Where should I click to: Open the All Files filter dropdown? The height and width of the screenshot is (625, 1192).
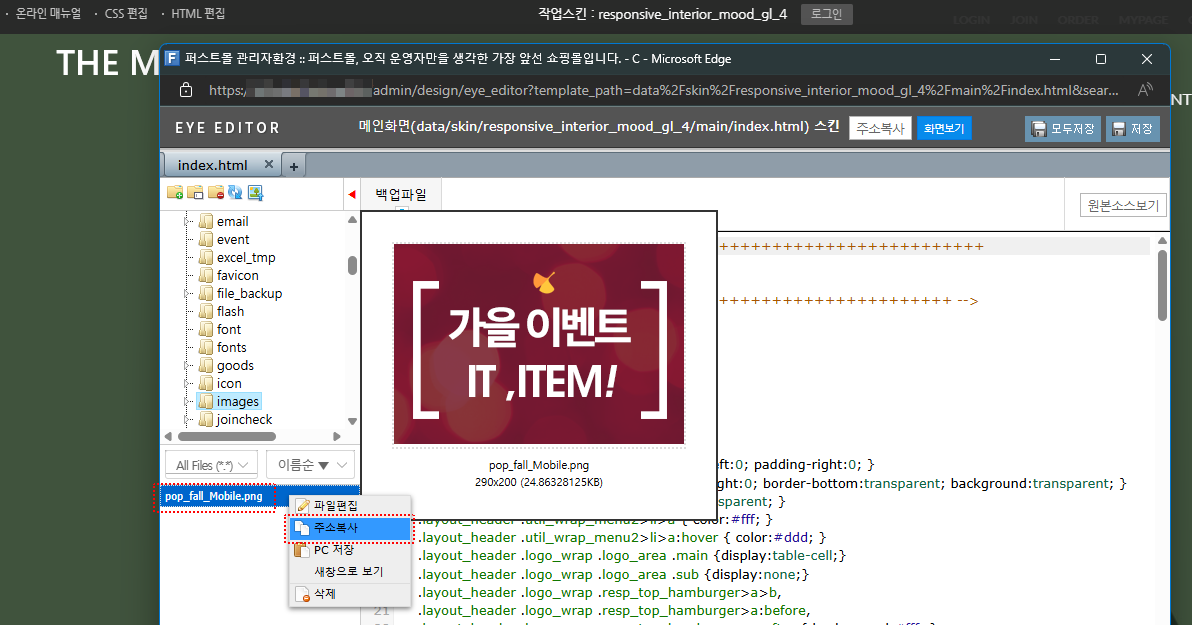click(211, 465)
